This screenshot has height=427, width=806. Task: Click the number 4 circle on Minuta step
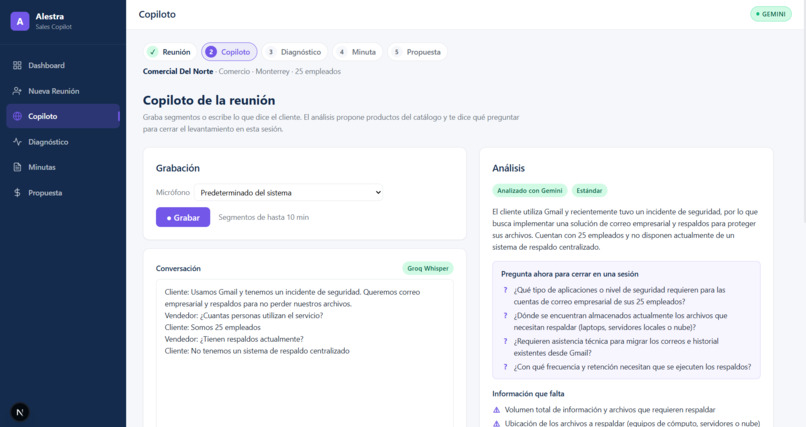pyautogui.click(x=342, y=52)
